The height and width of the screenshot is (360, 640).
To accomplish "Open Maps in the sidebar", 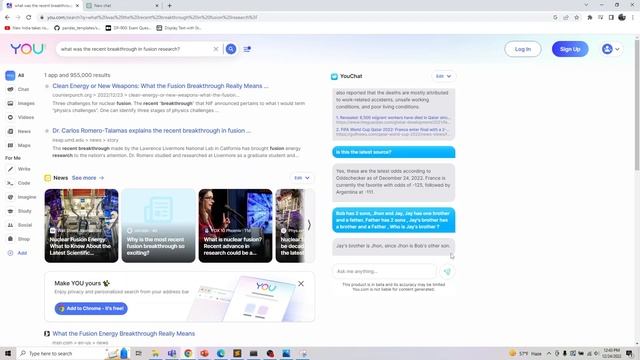I will click(19, 145).
